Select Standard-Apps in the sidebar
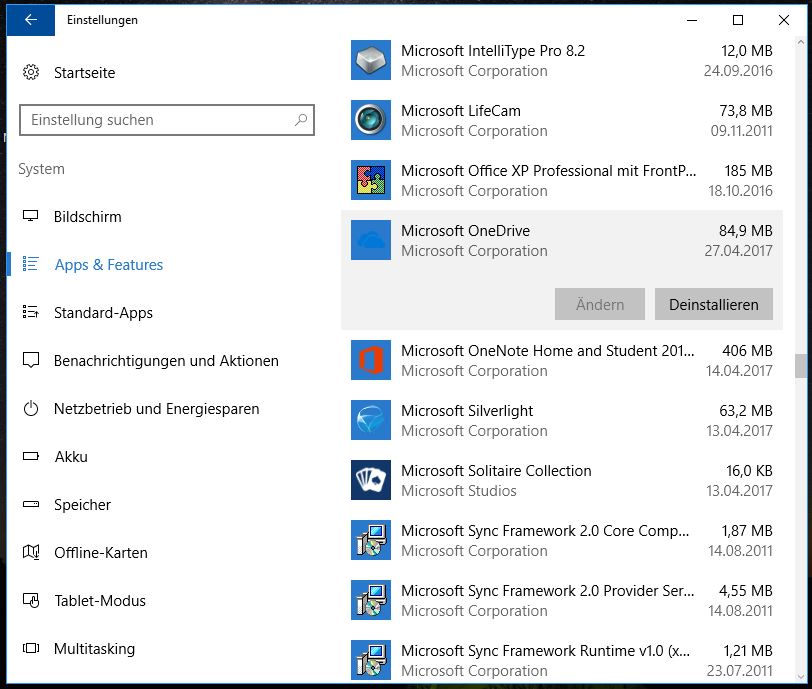 pyautogui.click(x=103, y=313)
